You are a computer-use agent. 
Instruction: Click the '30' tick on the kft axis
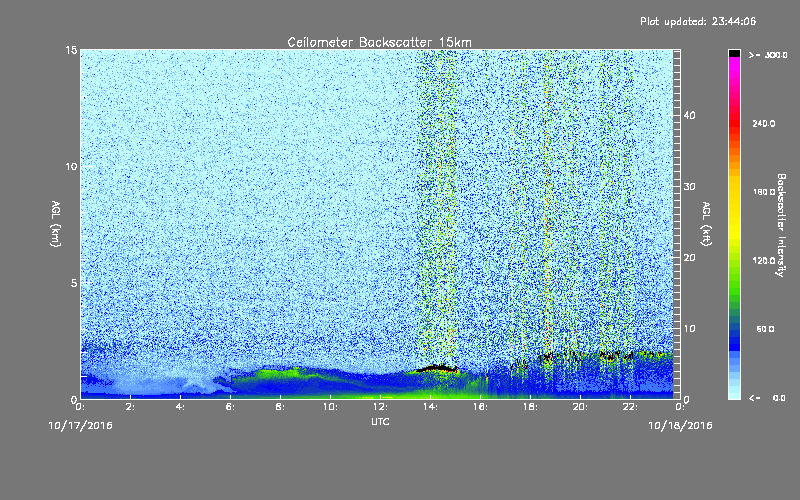click(x=689, y=187)
